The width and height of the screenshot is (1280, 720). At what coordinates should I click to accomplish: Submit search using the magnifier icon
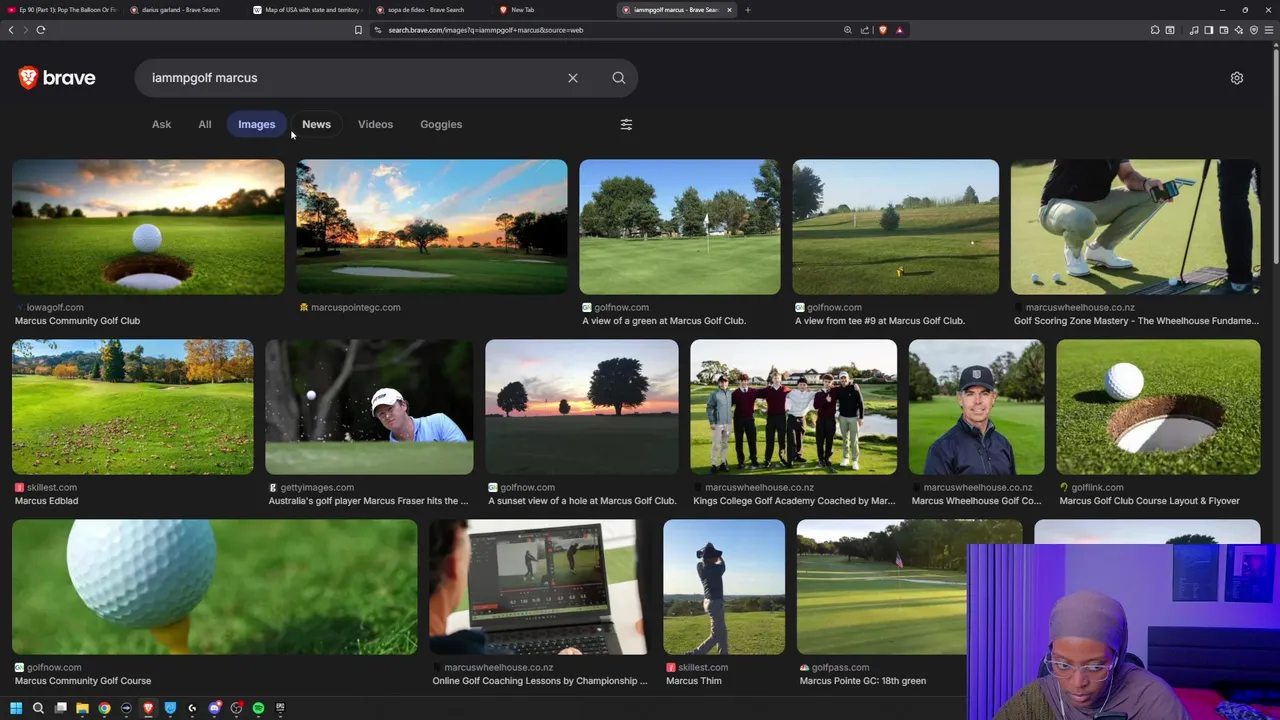pos(619,78)
